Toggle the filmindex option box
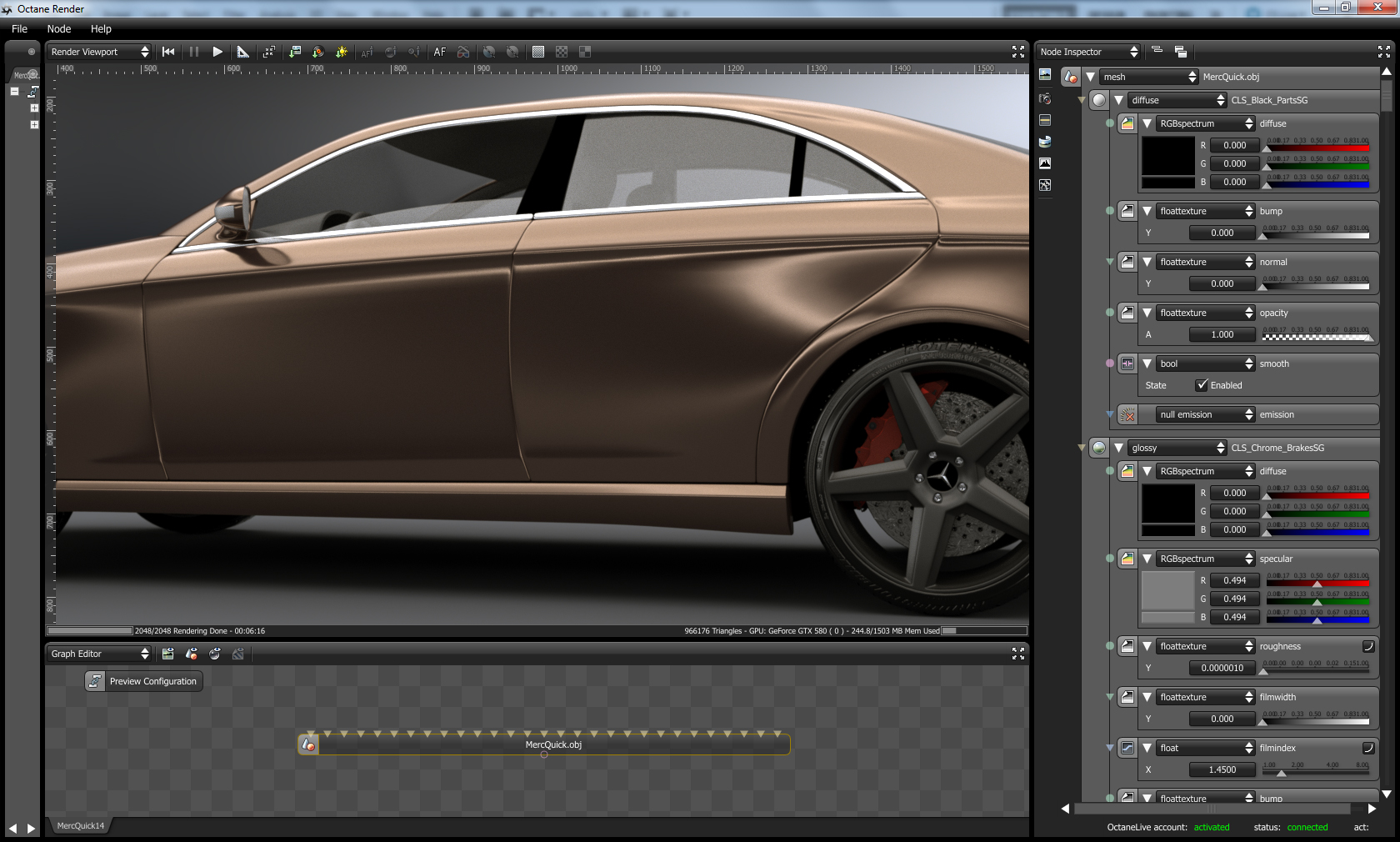Viewport: 1400px width, 842px height. pyautogui.click(x=1367, y=748)
